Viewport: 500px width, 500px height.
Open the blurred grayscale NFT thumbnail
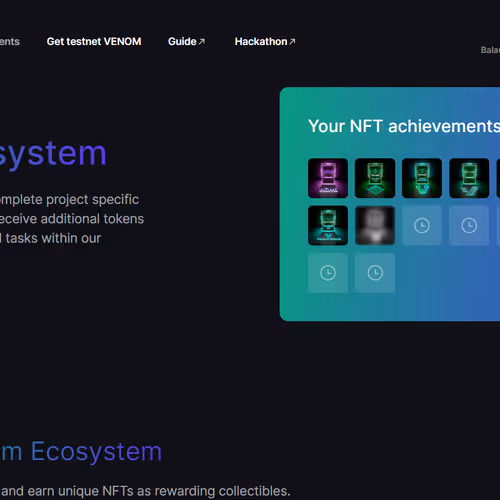tap(375, 226)
